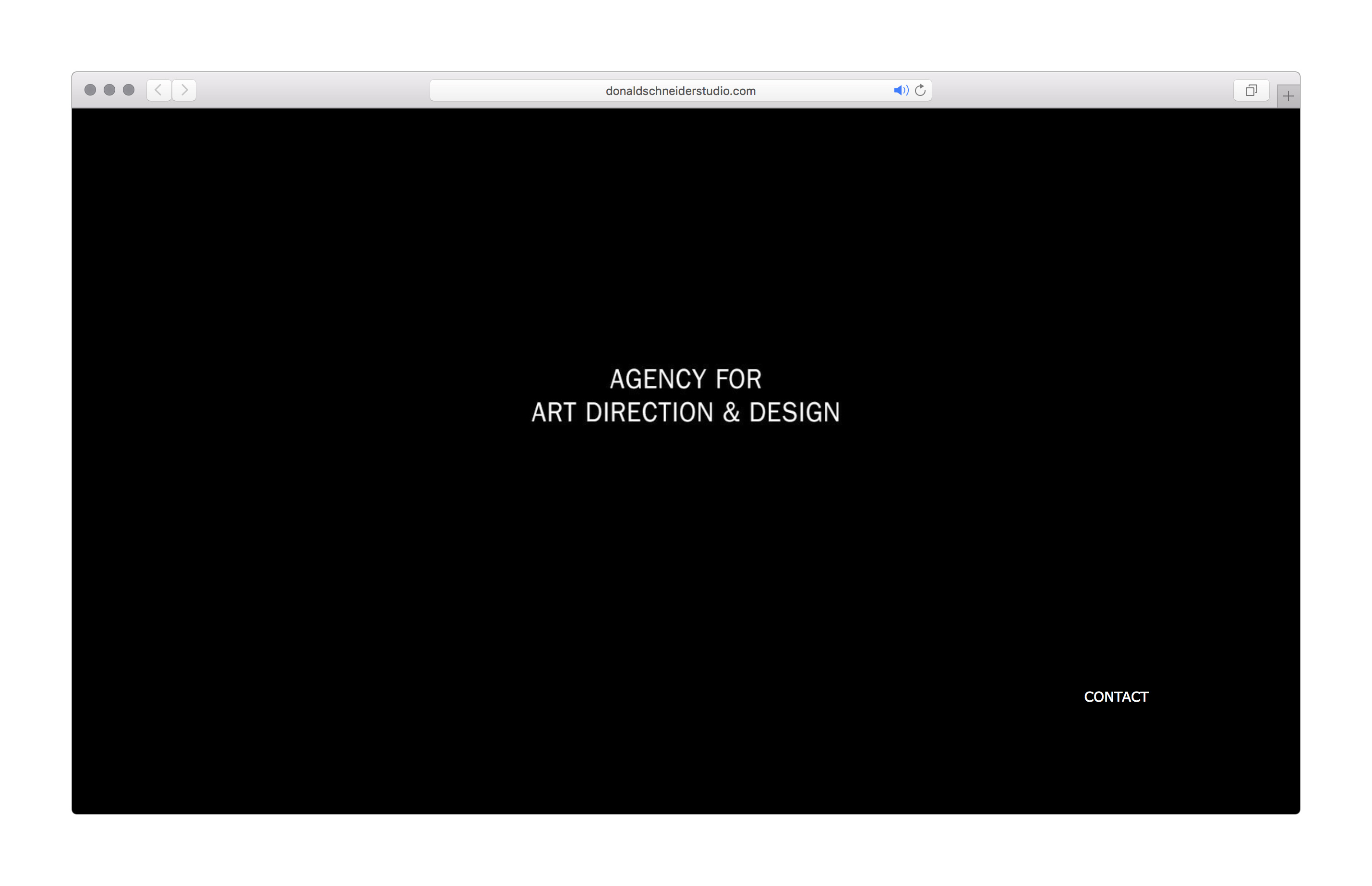Image resolution: width=1372 pixels, height=886 pixels.
Task: Select the donaldschneiderstudio.com address field
Action: pos(681,90)
